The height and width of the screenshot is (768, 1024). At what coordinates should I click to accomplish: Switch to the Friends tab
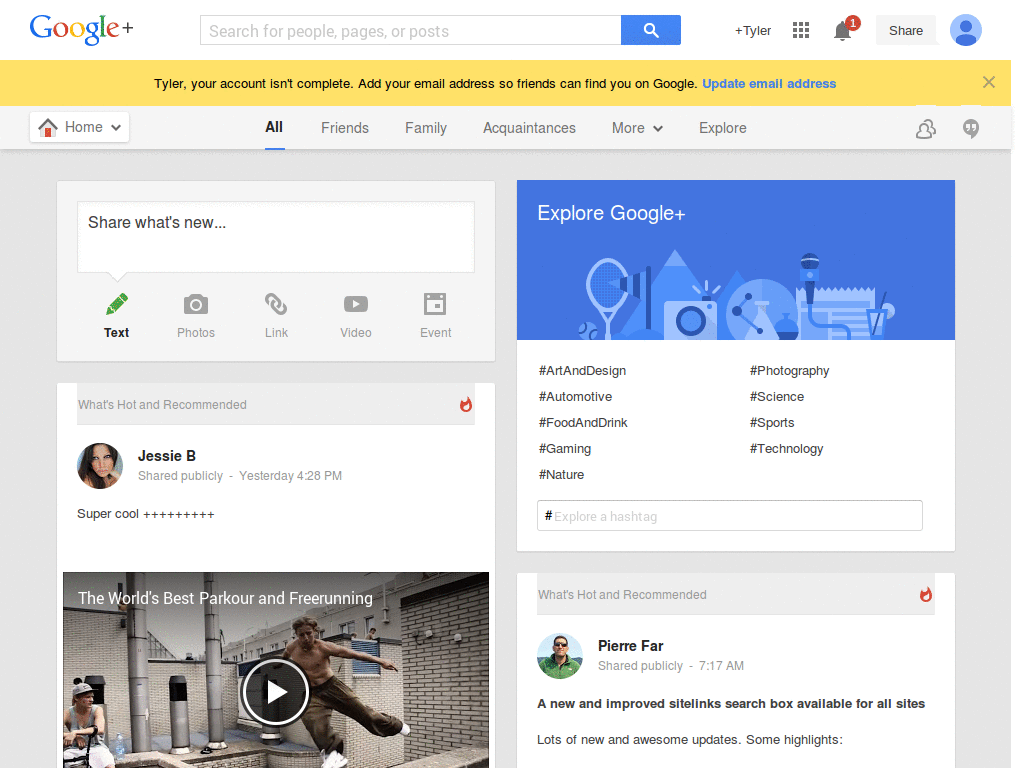click(345, 128)
